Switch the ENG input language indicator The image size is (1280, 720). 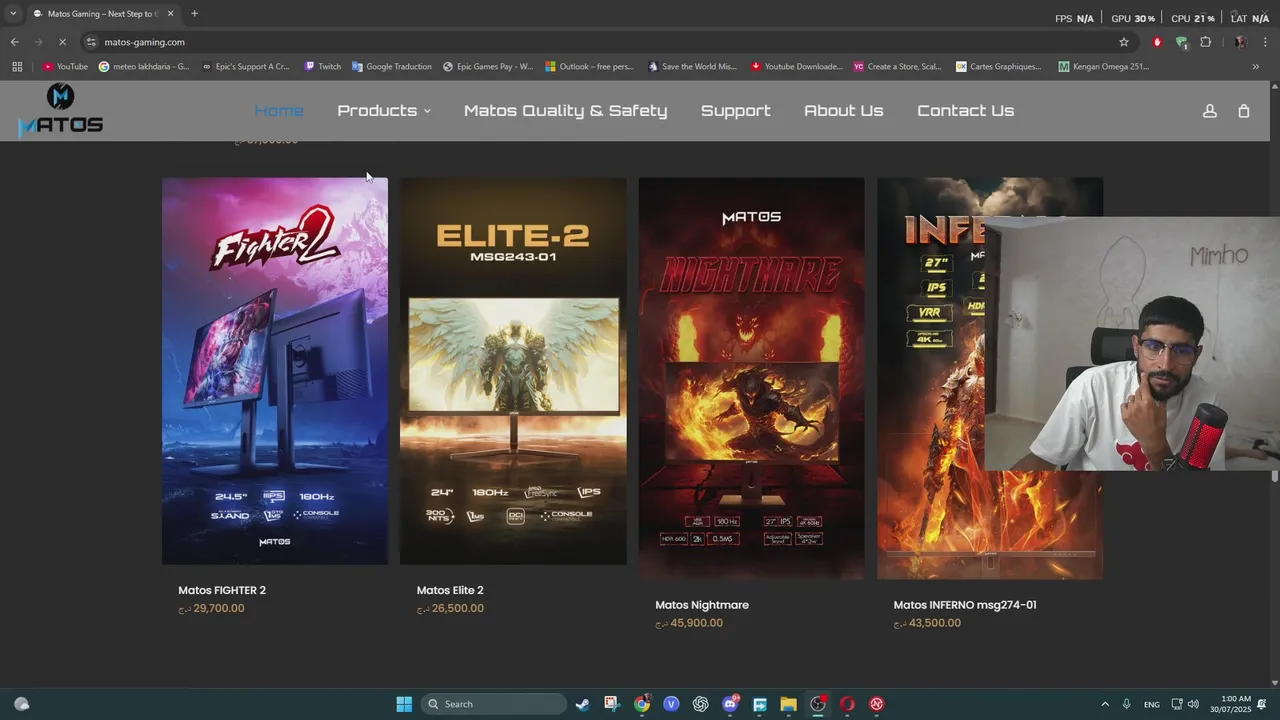1152,704
